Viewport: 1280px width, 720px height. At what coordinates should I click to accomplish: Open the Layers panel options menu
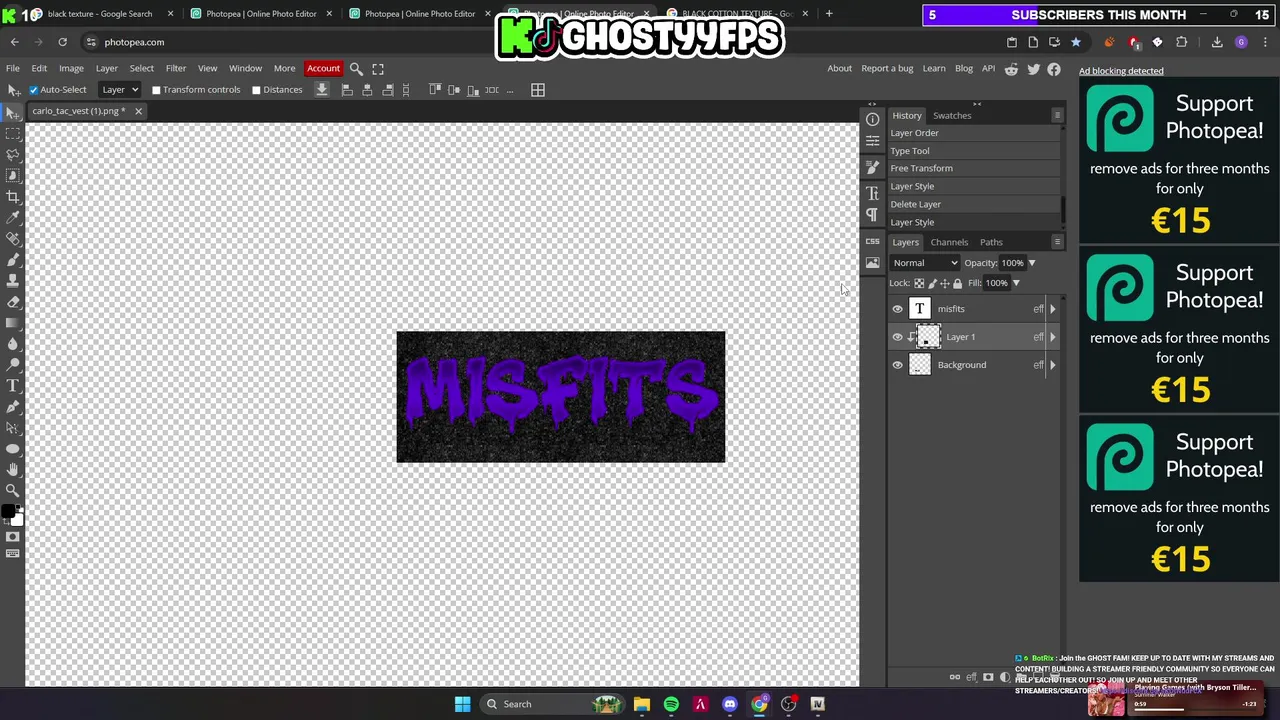tap(1057, 242)
